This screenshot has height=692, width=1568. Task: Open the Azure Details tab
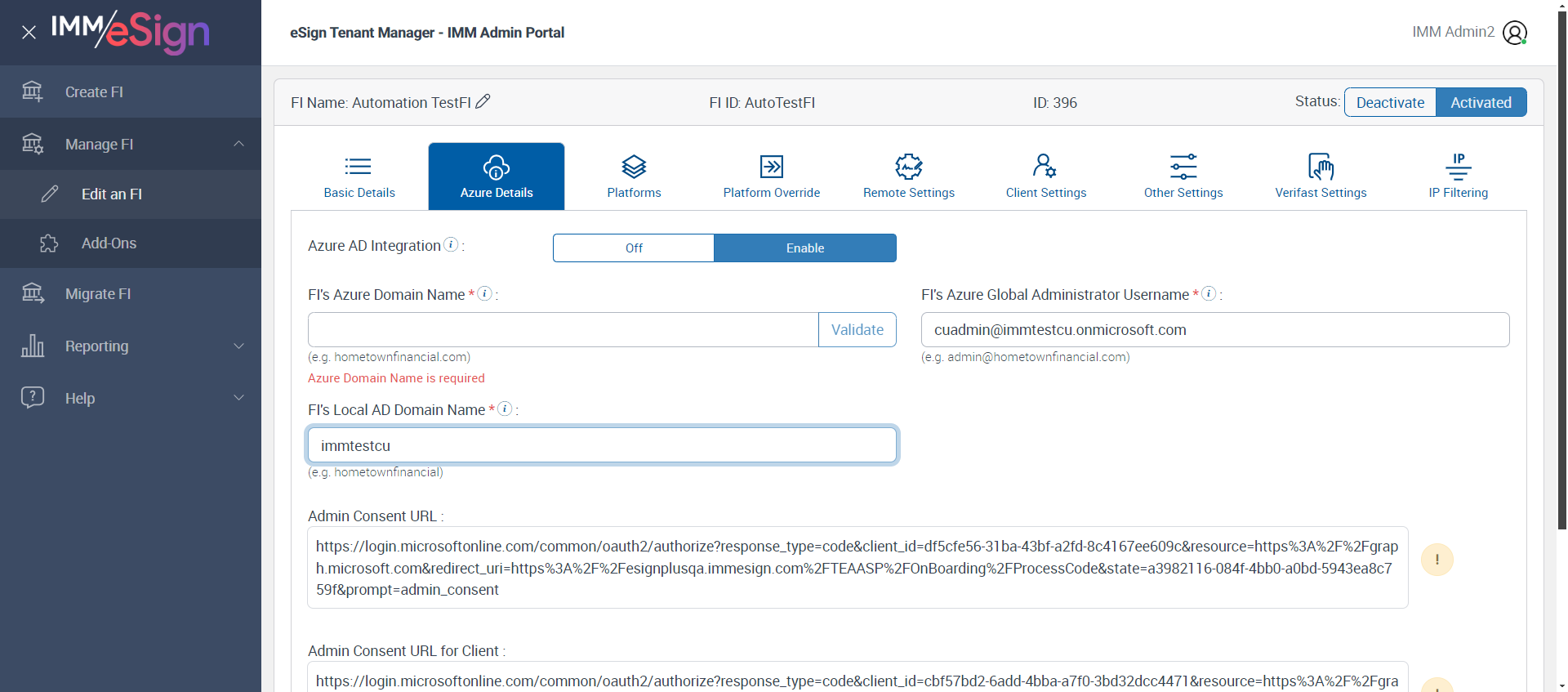[497, 176]
